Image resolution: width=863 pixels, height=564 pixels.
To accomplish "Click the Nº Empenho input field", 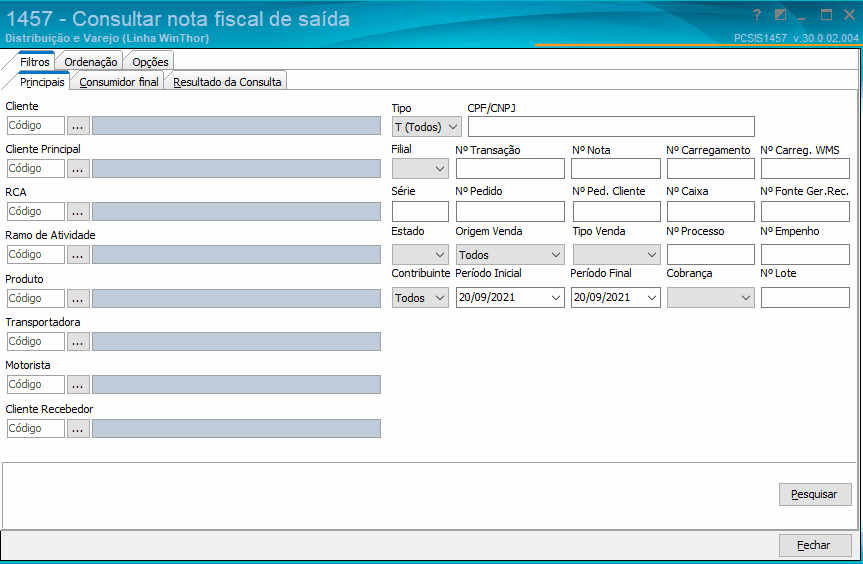I will 805,254.
